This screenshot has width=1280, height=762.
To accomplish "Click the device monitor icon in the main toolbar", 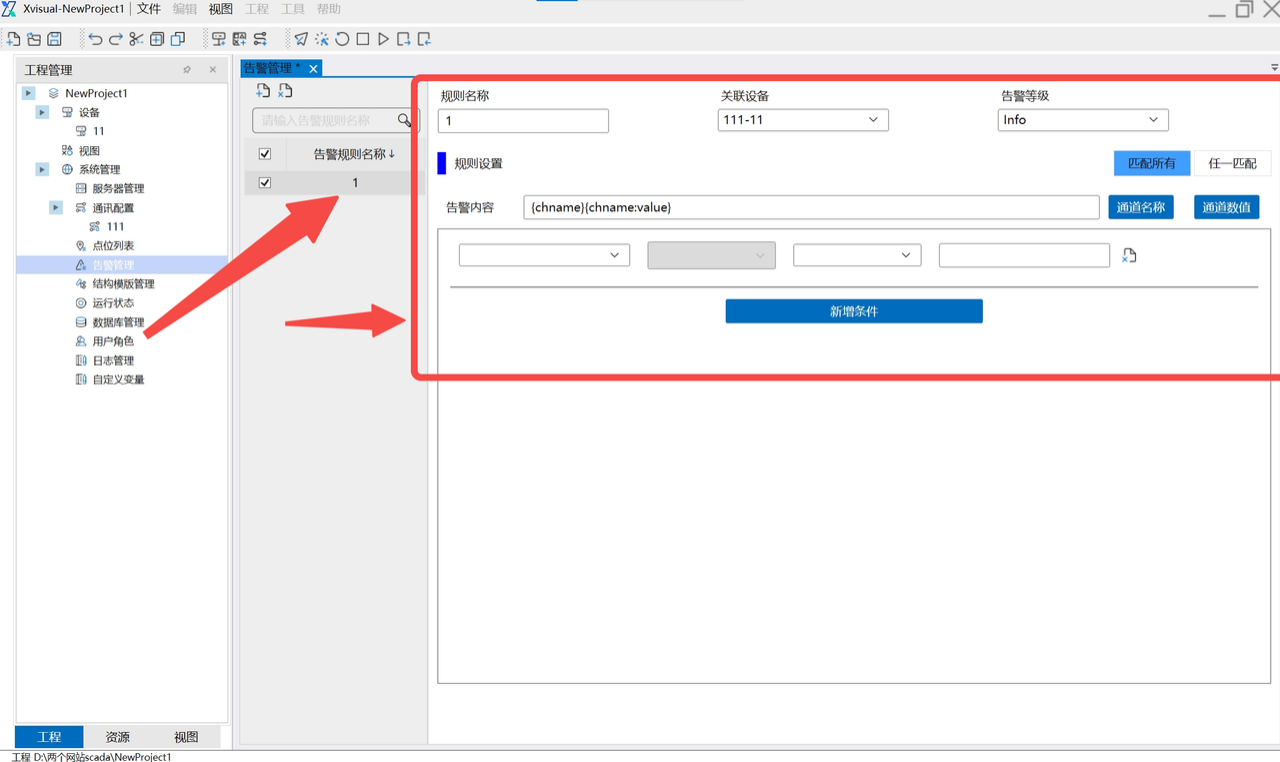I will pyautogui.click(x=218, y=39).
